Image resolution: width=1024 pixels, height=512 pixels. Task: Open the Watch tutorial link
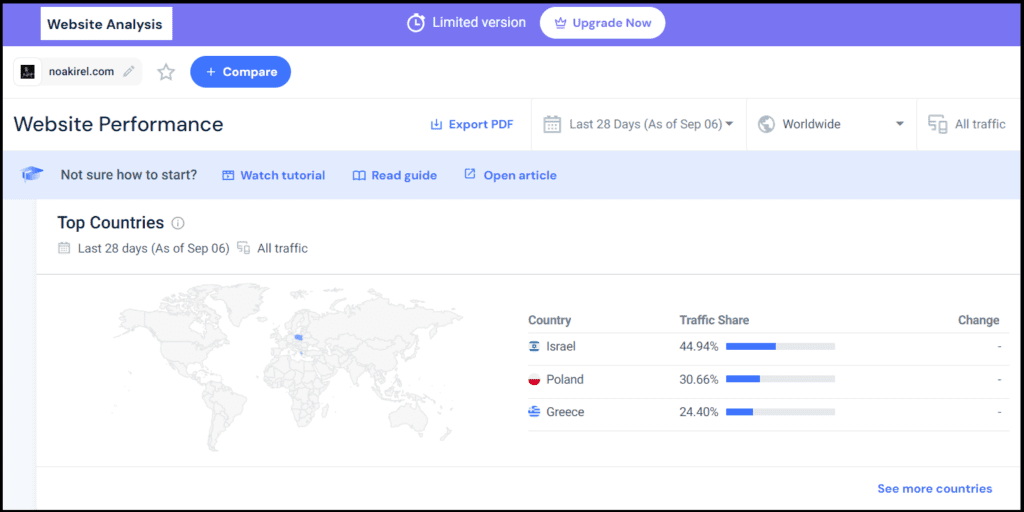[x=274, y=175]
